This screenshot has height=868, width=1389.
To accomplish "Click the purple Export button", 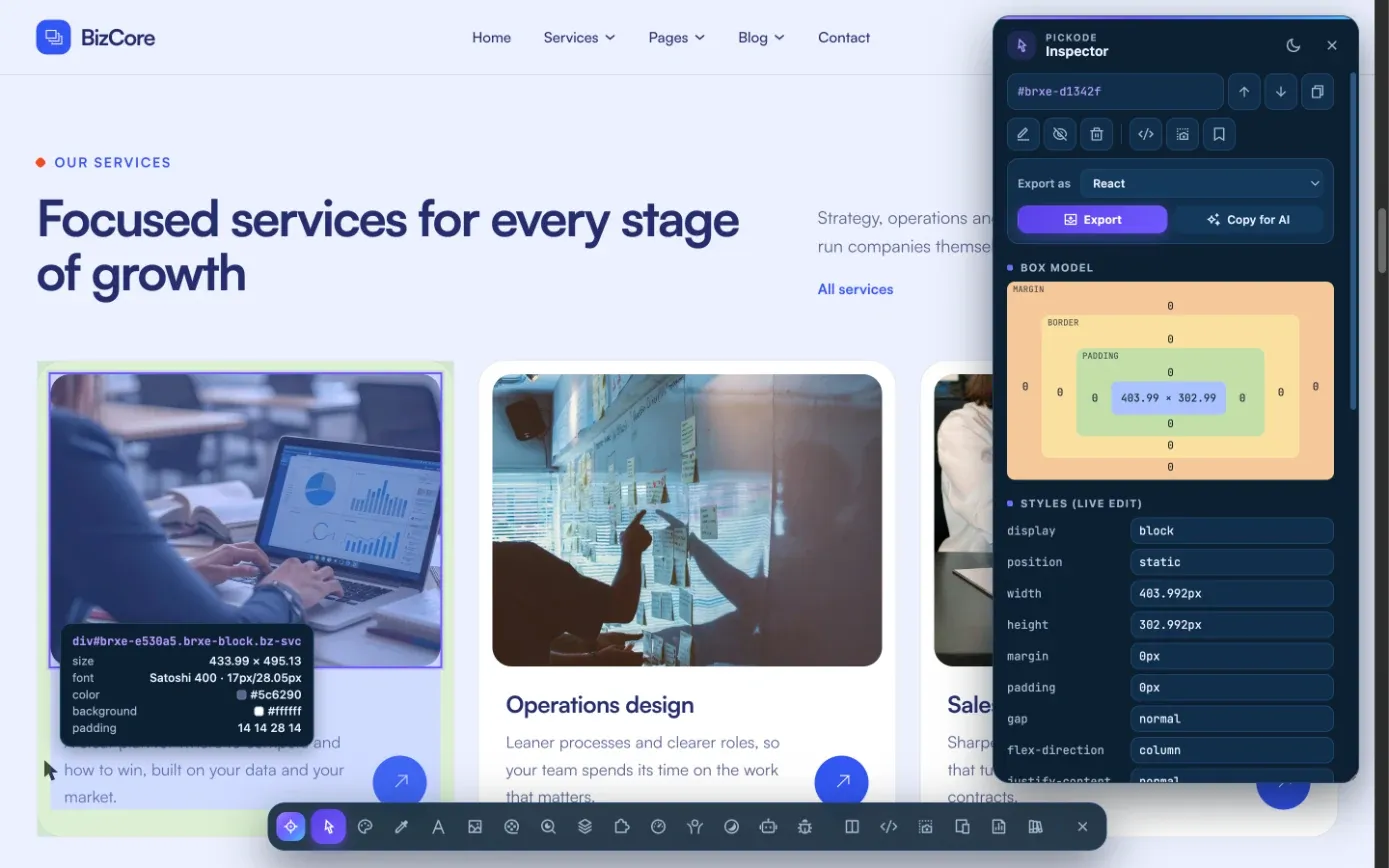I will click(1092, 219).
